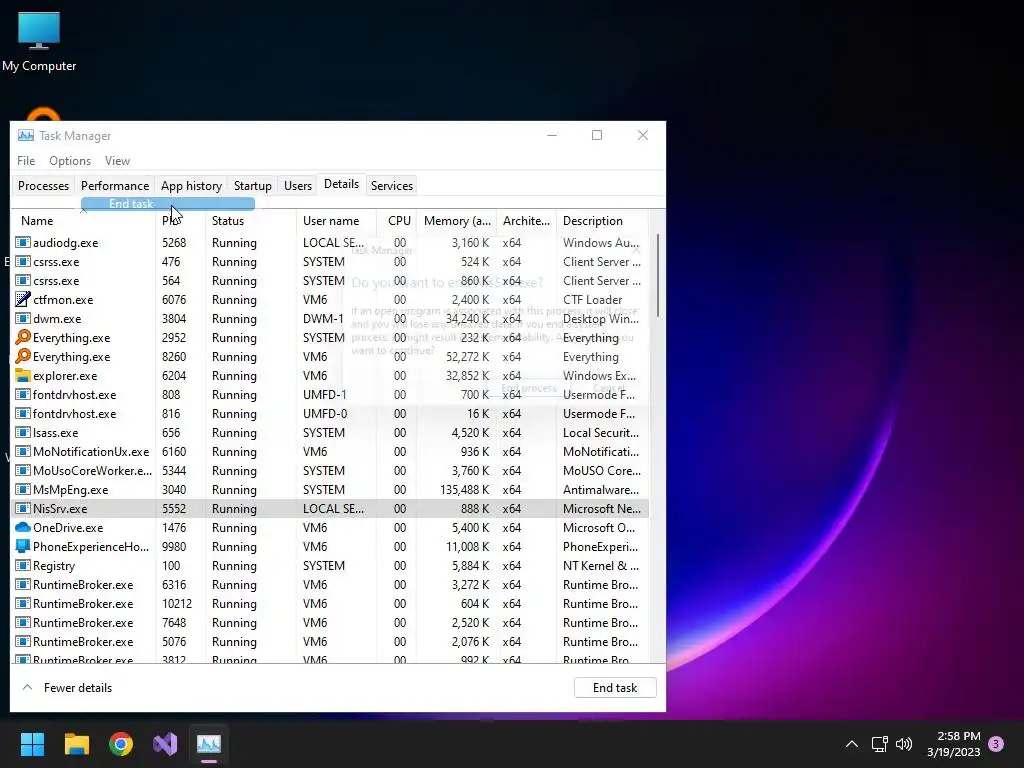Switch to the Users tab

[x=298, y=186]
